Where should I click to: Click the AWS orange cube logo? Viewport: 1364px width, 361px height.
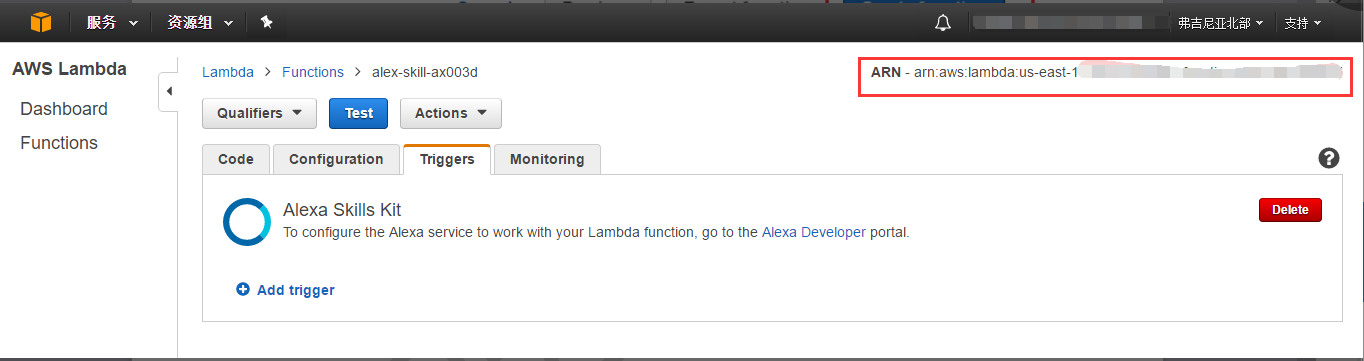pos(40,21)
